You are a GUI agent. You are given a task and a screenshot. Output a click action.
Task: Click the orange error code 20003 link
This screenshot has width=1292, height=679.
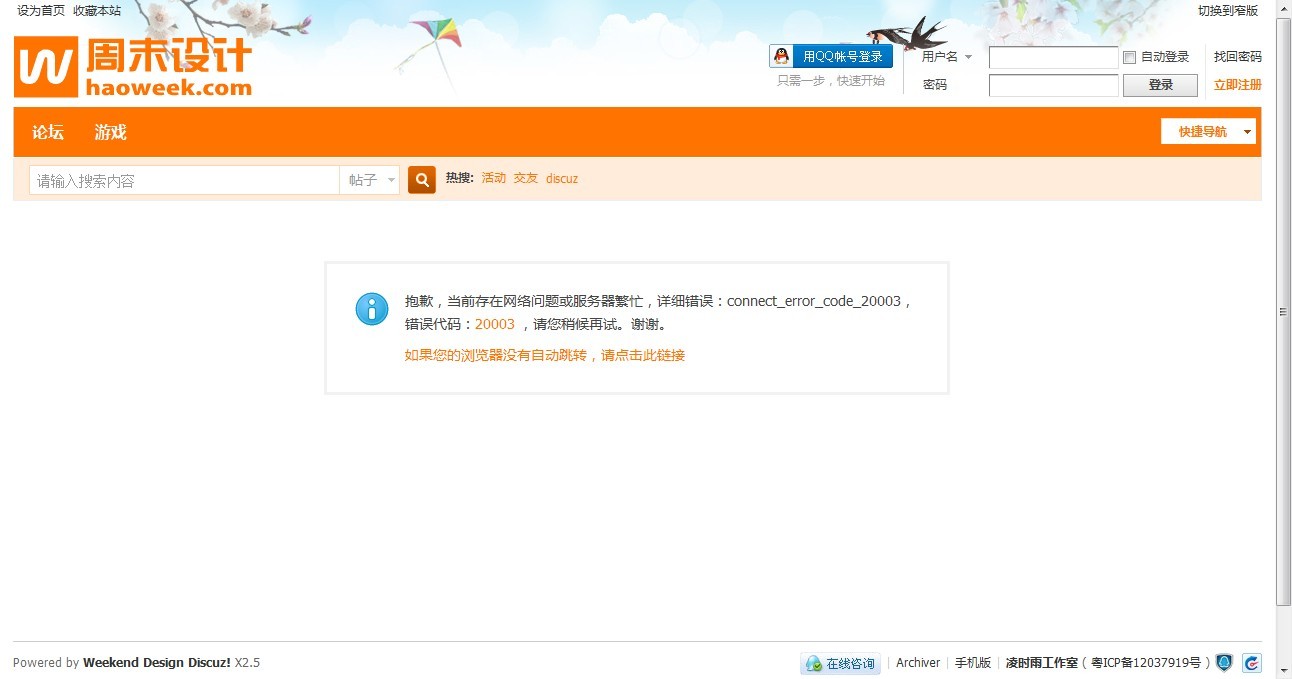point(495,324)
